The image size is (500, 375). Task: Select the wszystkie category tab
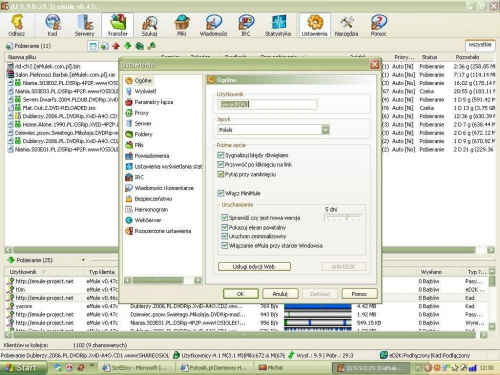point(480,45)
